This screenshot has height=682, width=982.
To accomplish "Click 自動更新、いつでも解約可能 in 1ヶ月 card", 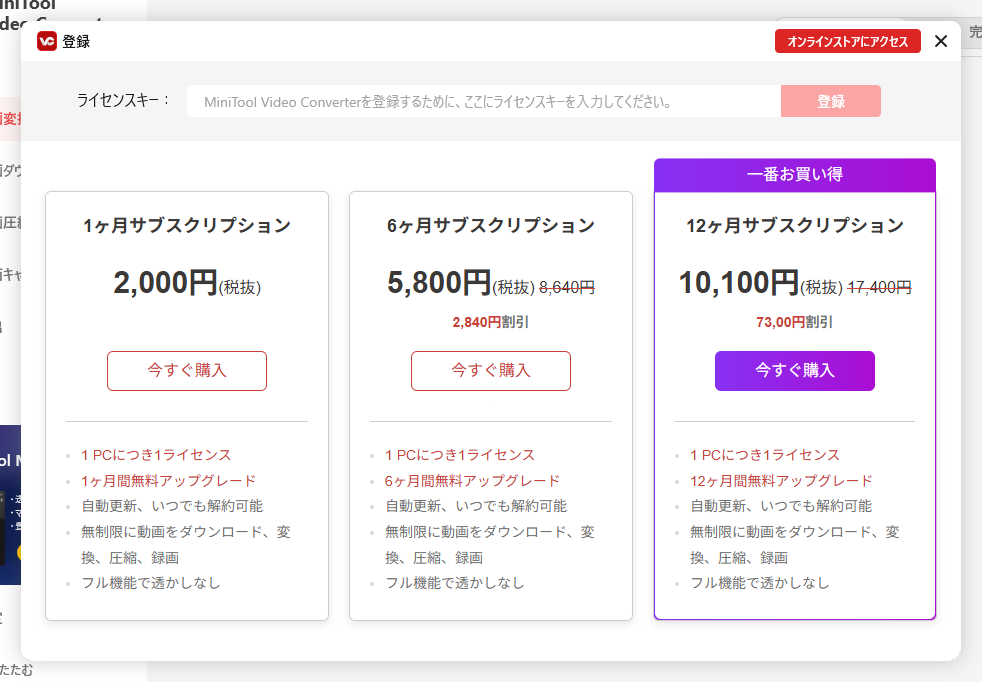I will 172,506.
